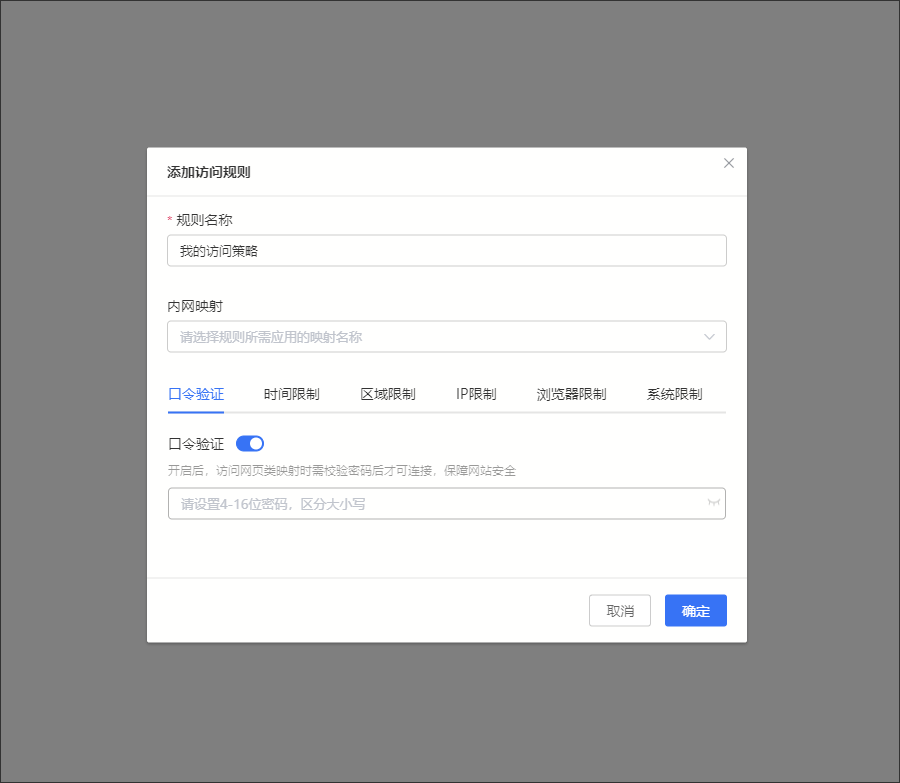Click the 确定 button to confirm

click(x=695, y=611)
